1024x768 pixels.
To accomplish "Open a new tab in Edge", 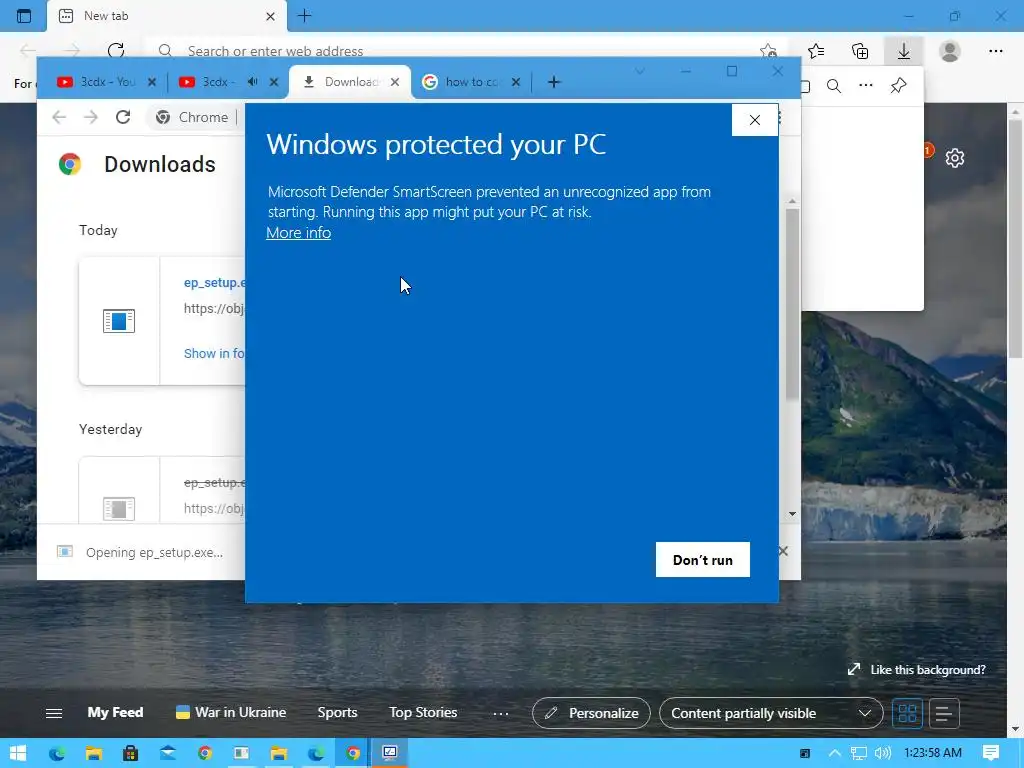I will click(304, 16).
